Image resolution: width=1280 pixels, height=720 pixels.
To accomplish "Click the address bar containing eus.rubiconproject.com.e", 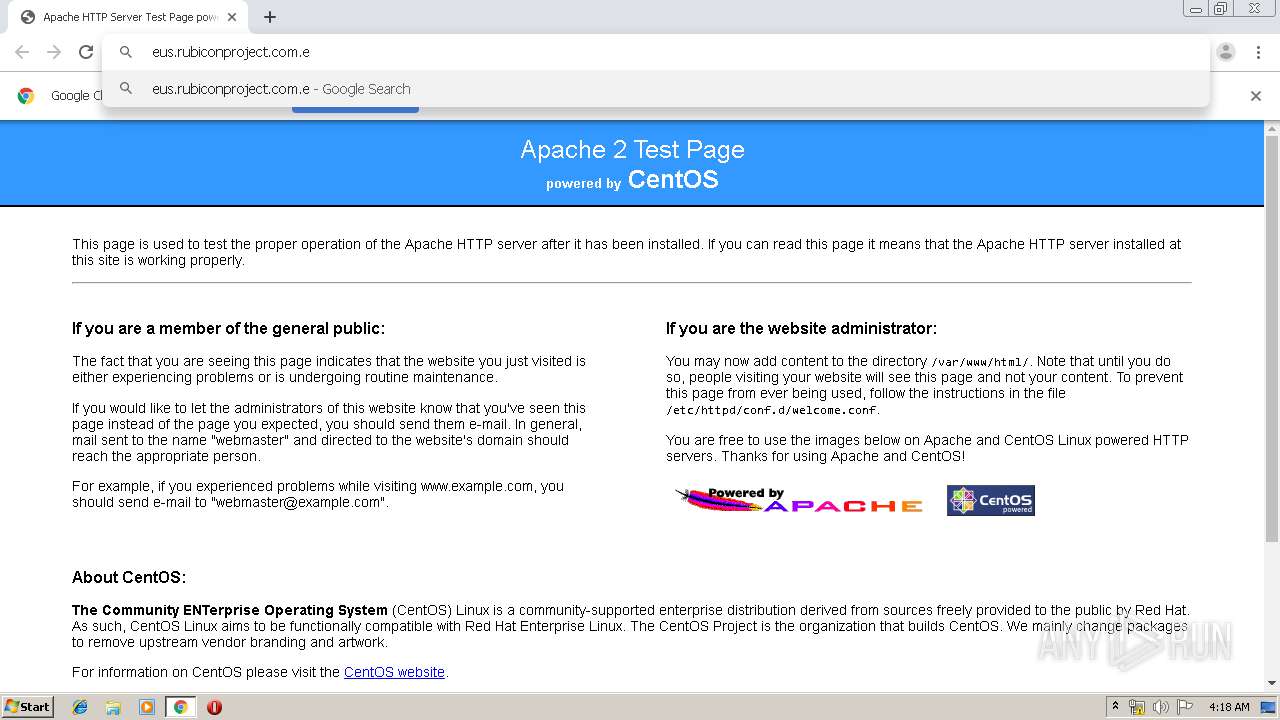I will [655, 52].
